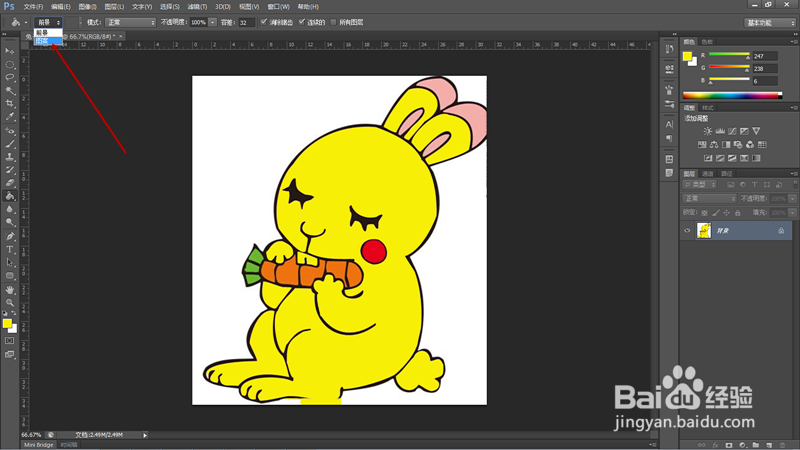Select the Horizontal Type tool

pos(10,249)
